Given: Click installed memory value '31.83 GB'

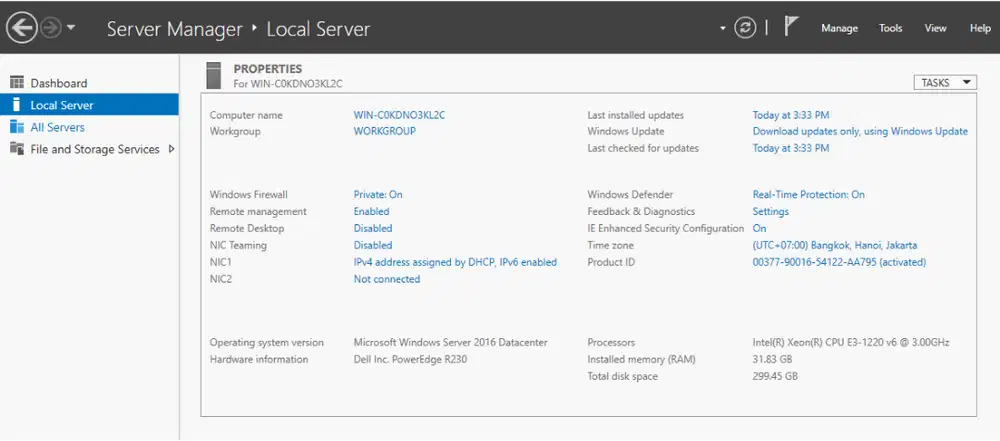Looking at the screenshot, I should [772, 359].
